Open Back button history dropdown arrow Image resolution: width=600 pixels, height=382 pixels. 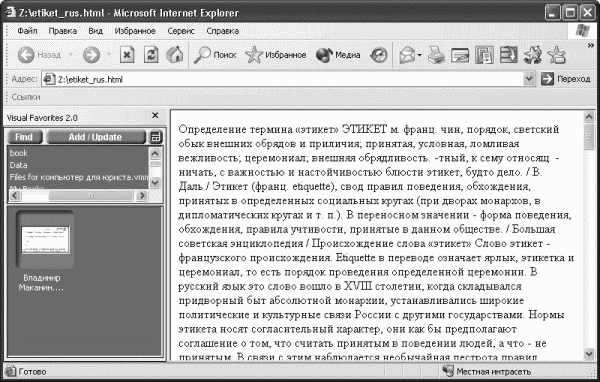point(71,55)
